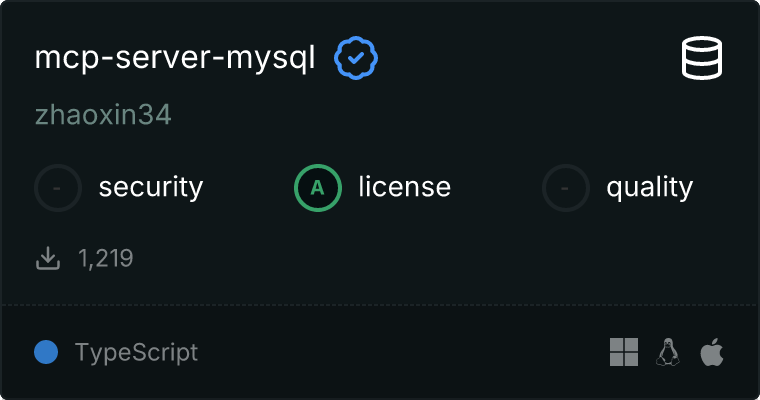The width and height of the screenshot is (760, 400).
Task: Click empty footer space beside TypeScript
Action: coord(400,352)
